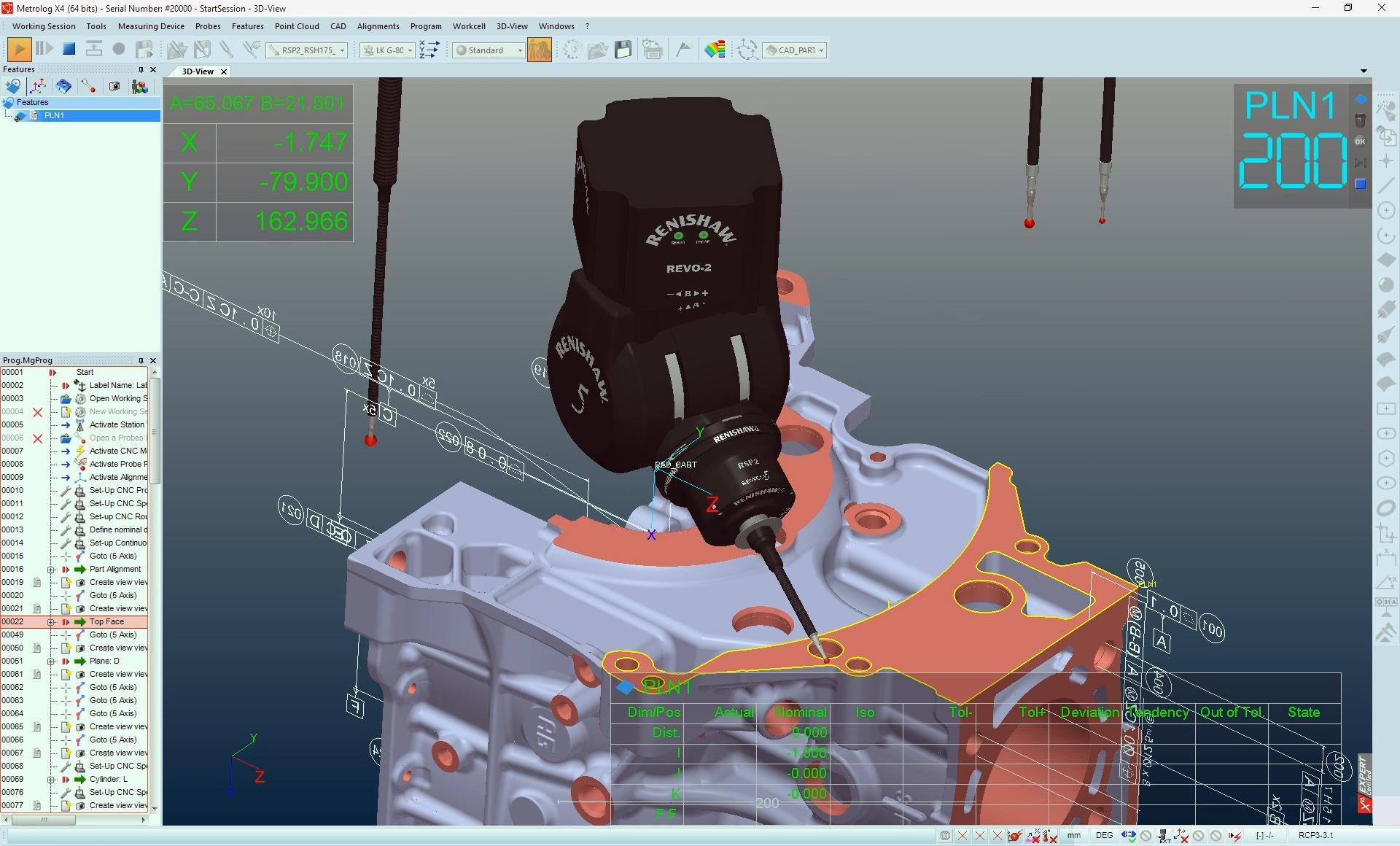
Task: Open the printer/report icon in the toolbar
Action: (652, 50)
